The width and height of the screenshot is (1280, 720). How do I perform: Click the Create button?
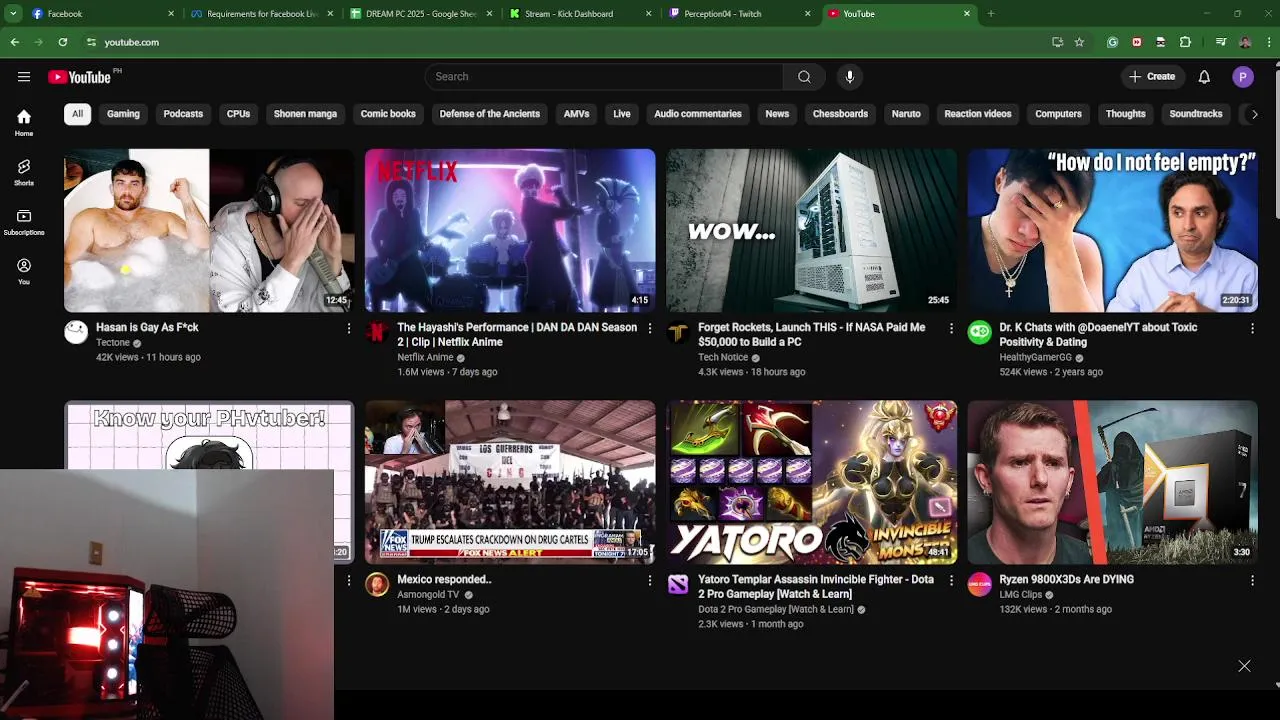[x=1152, y=77]
